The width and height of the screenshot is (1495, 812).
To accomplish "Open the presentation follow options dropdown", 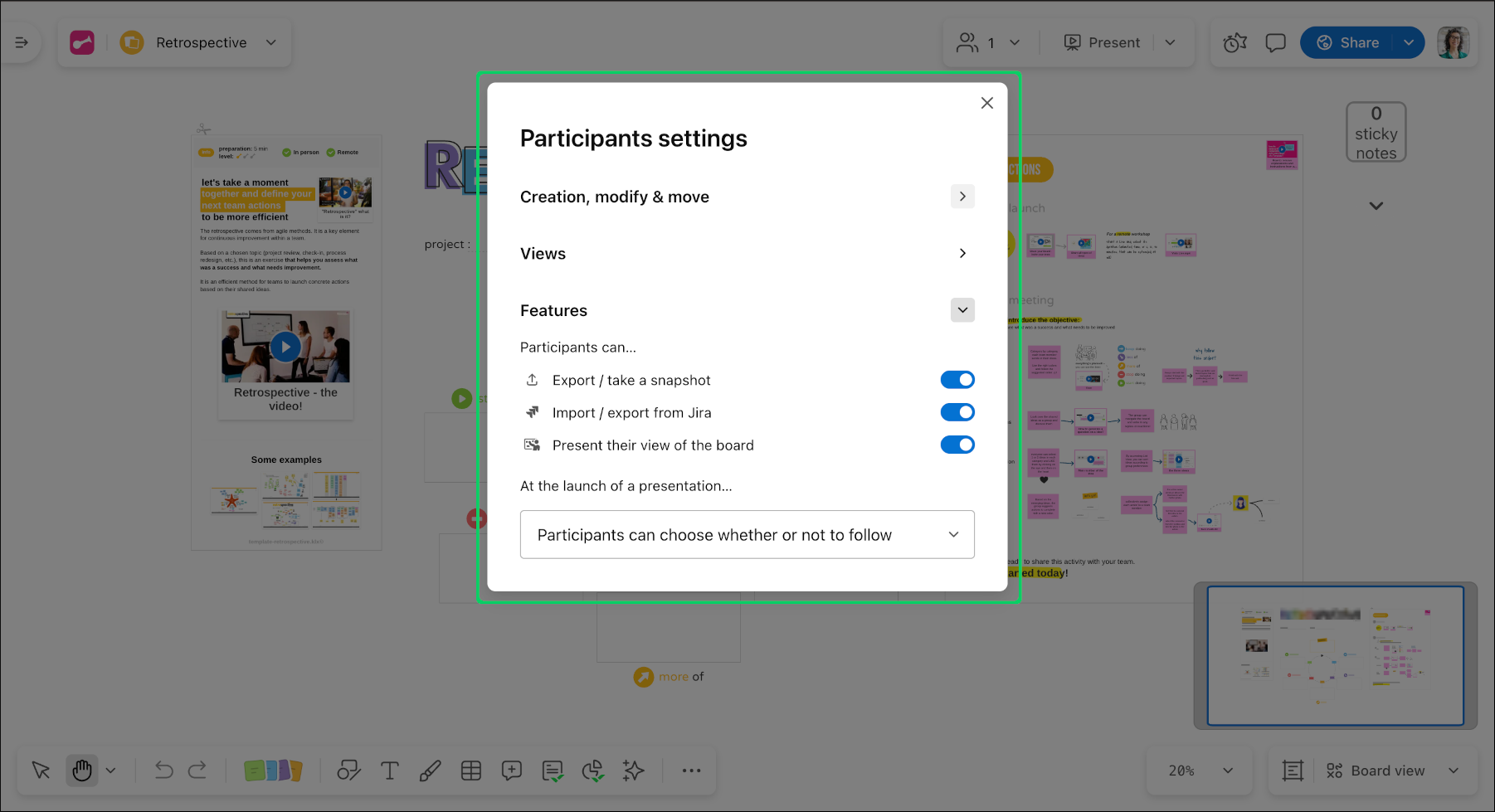I will 746,534.
